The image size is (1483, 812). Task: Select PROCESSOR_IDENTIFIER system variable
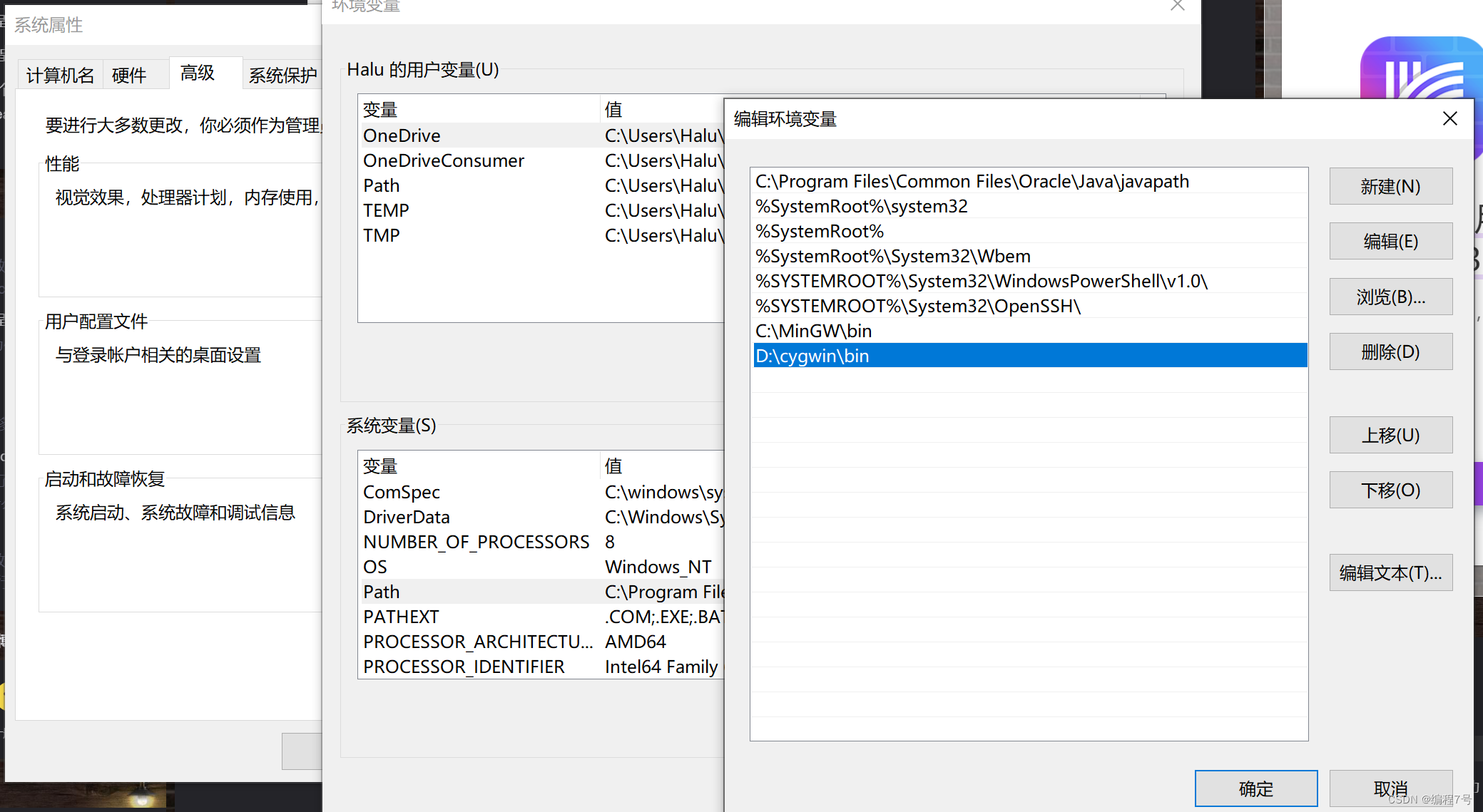[542, 667]
